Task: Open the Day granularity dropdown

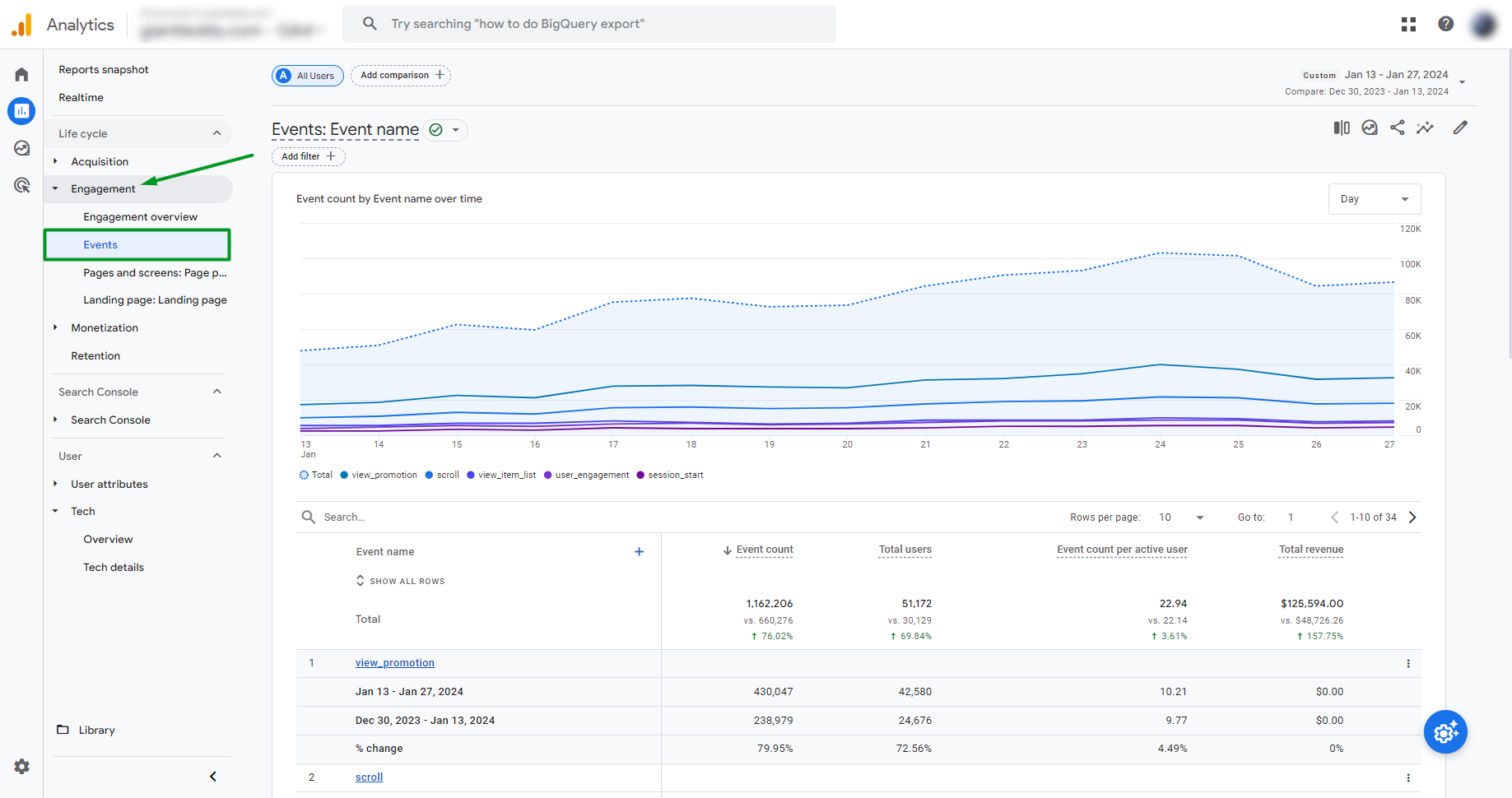Action: (1375, 199)
